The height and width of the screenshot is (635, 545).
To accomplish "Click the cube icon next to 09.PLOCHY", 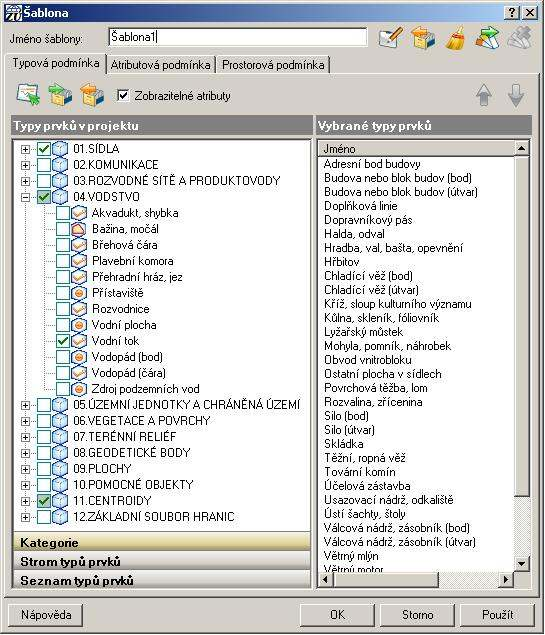I will [x=60, y=469].
